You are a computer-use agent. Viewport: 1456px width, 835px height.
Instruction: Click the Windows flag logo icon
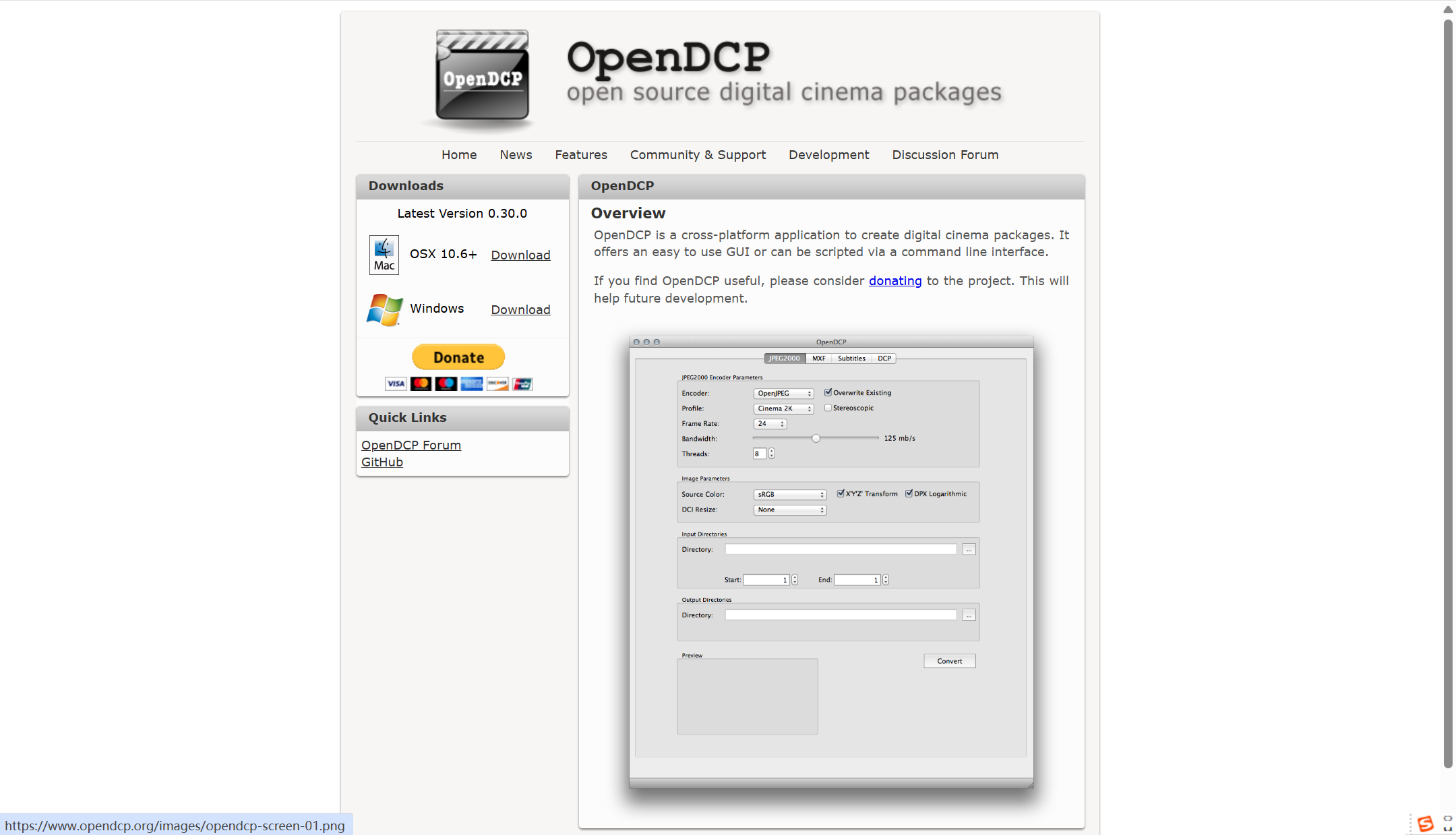[x=384, y=309]
